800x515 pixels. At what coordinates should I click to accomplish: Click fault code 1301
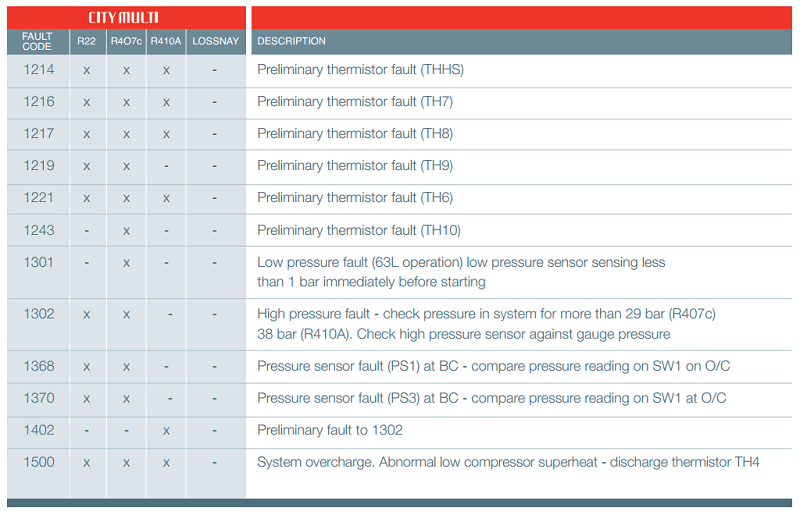(39, 262)
